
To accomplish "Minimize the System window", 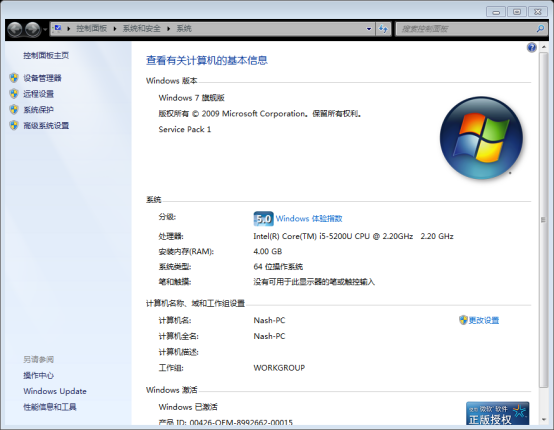I will click(x=496, y=12).
